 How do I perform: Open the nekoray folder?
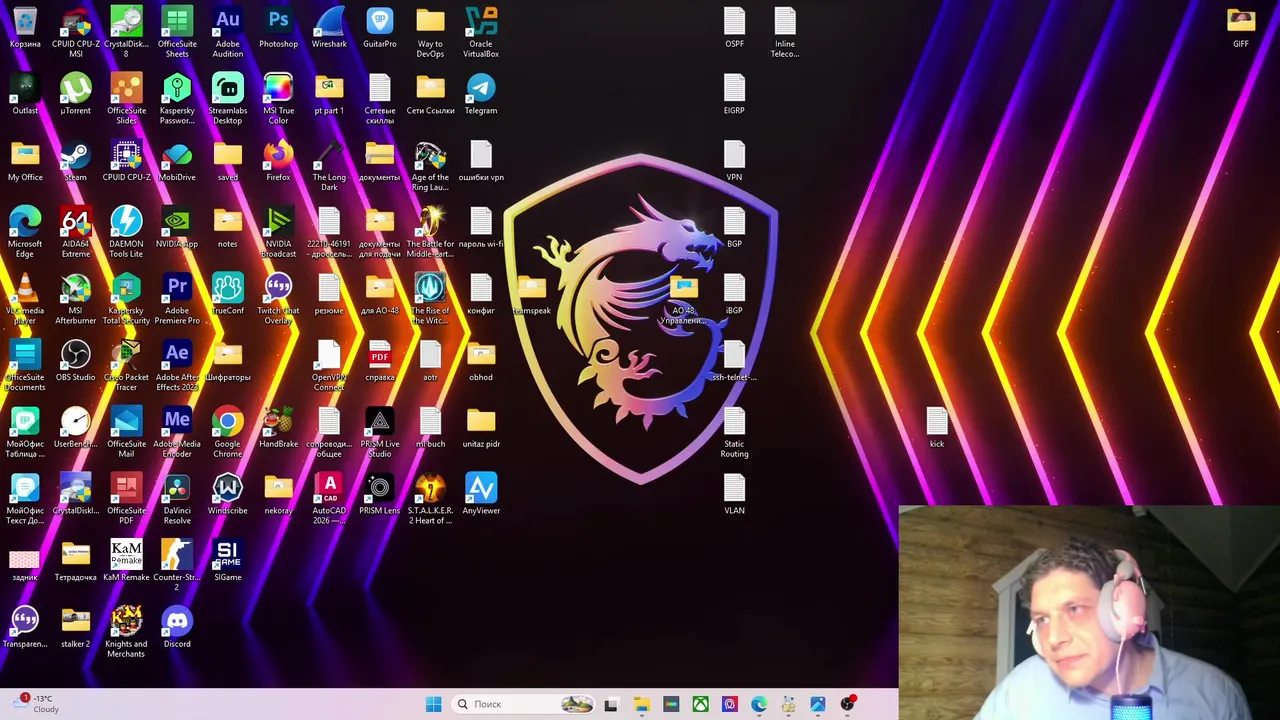click(278, 495)
